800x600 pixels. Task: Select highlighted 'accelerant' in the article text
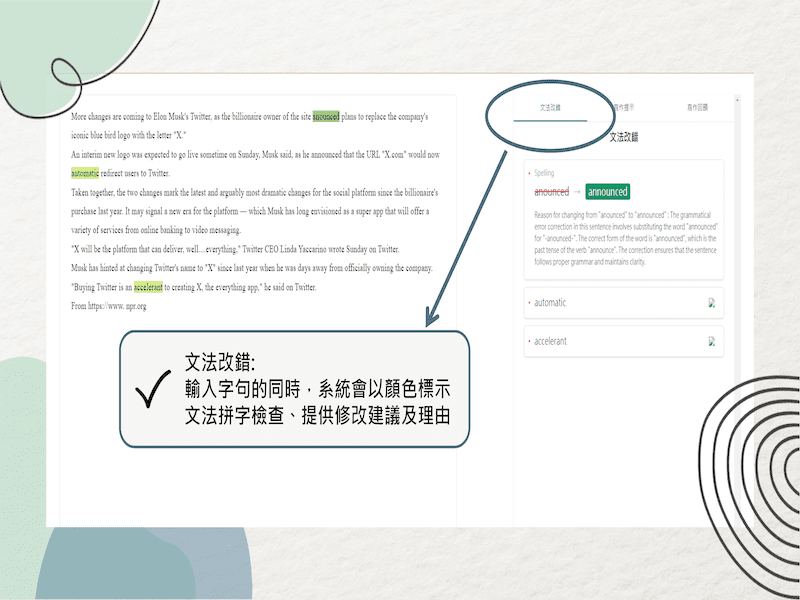pos(148,287)
